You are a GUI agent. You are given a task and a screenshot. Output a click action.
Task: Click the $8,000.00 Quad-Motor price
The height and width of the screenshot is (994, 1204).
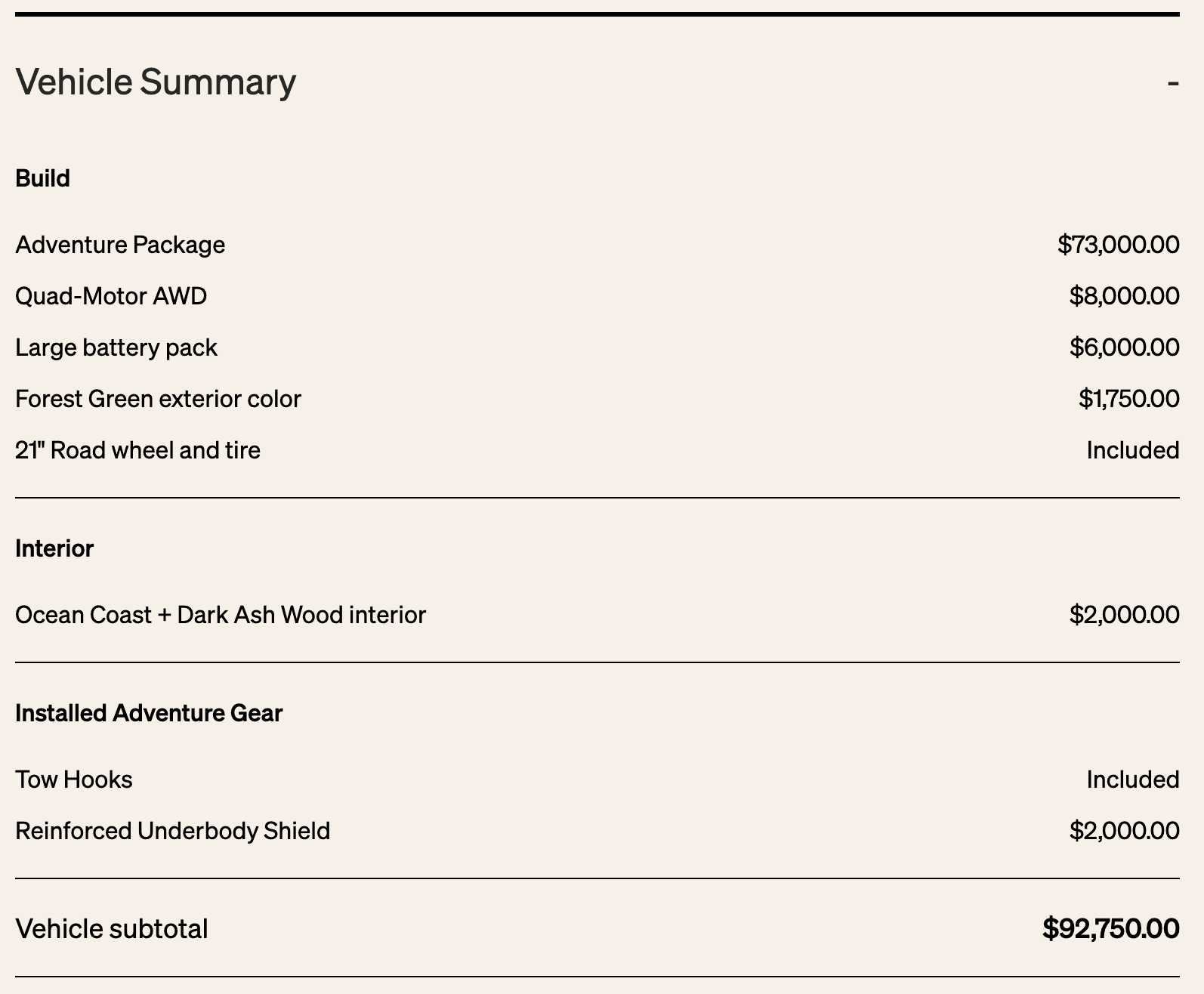tap(1124, 296)
